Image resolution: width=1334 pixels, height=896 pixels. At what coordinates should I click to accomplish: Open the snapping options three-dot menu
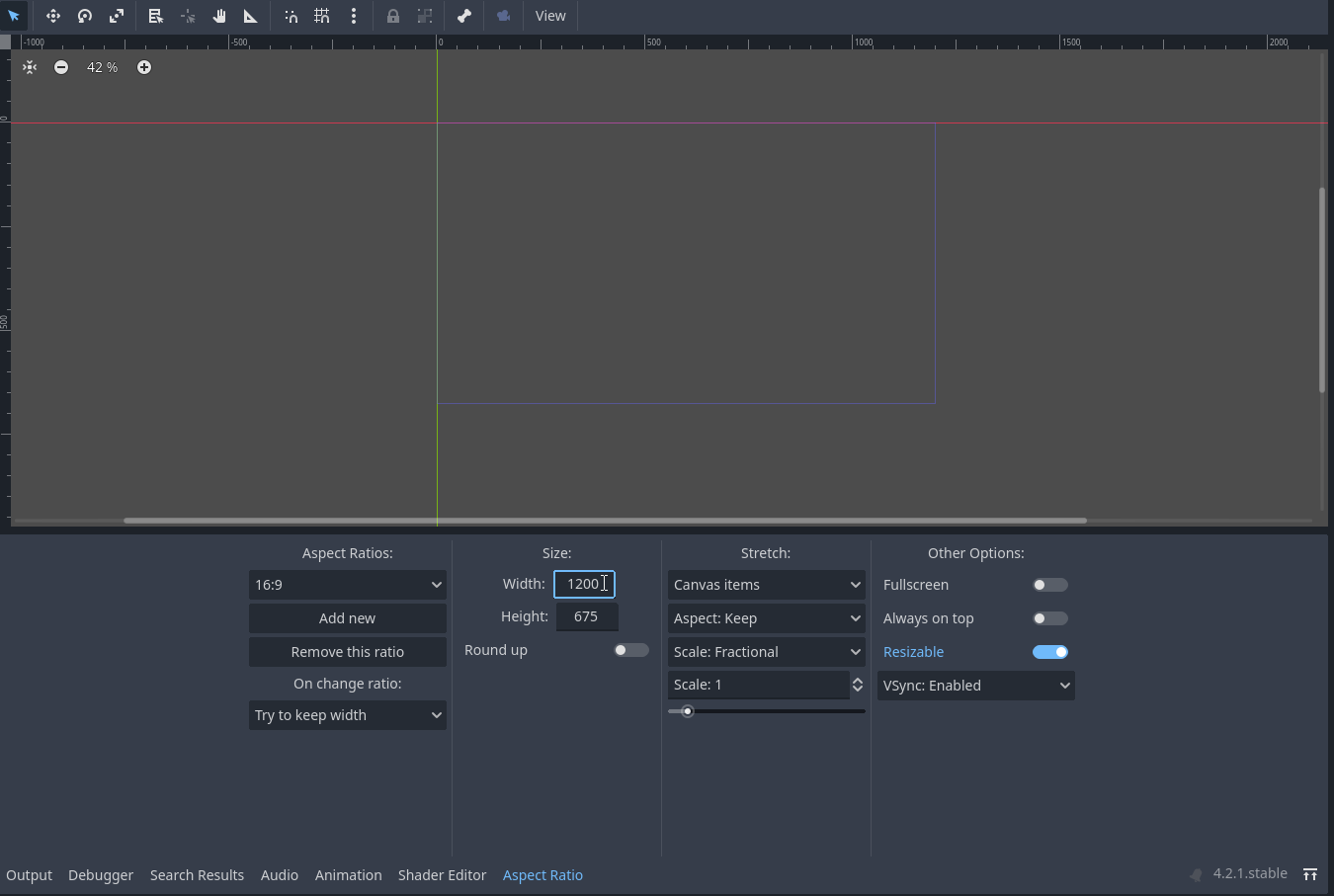click(x=354, y=16)
